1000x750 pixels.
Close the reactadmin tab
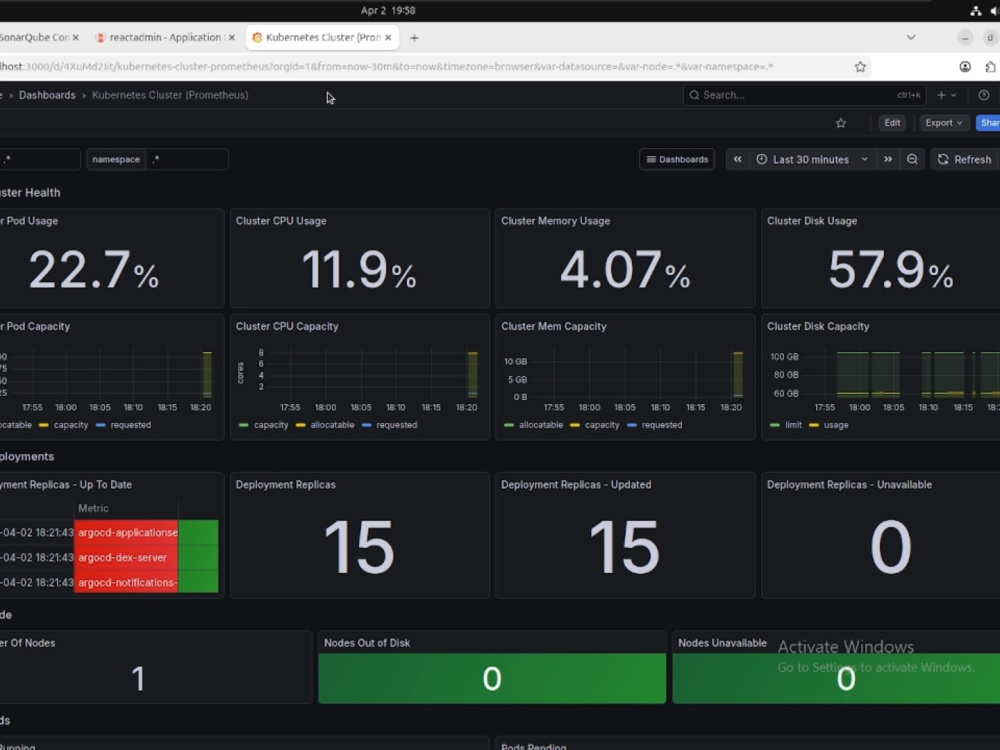pos(232,38)
